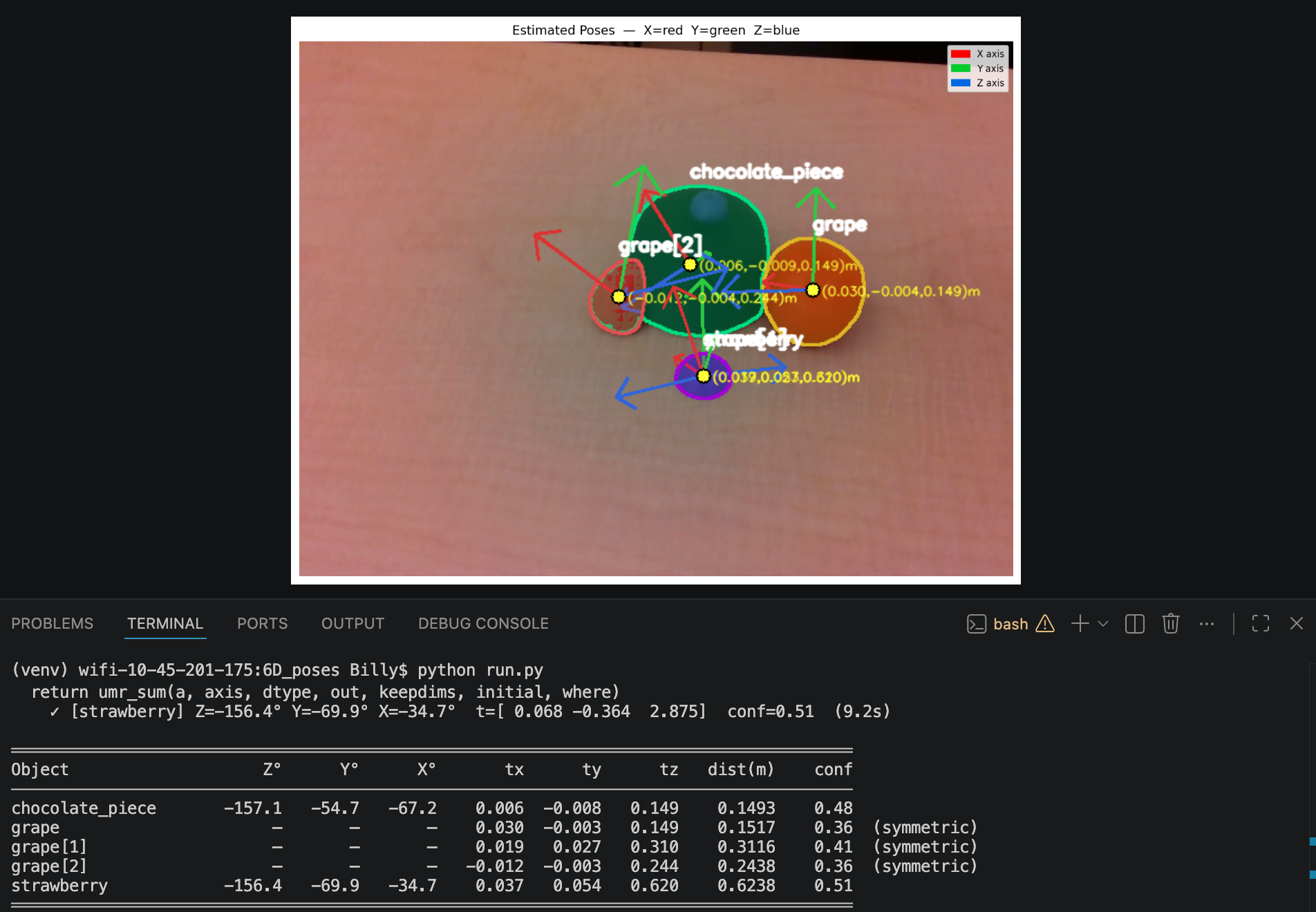Click the chocolate_piece label in the plot
The width and height of the screenshot is (1316, 912).
tap(767, 172)
